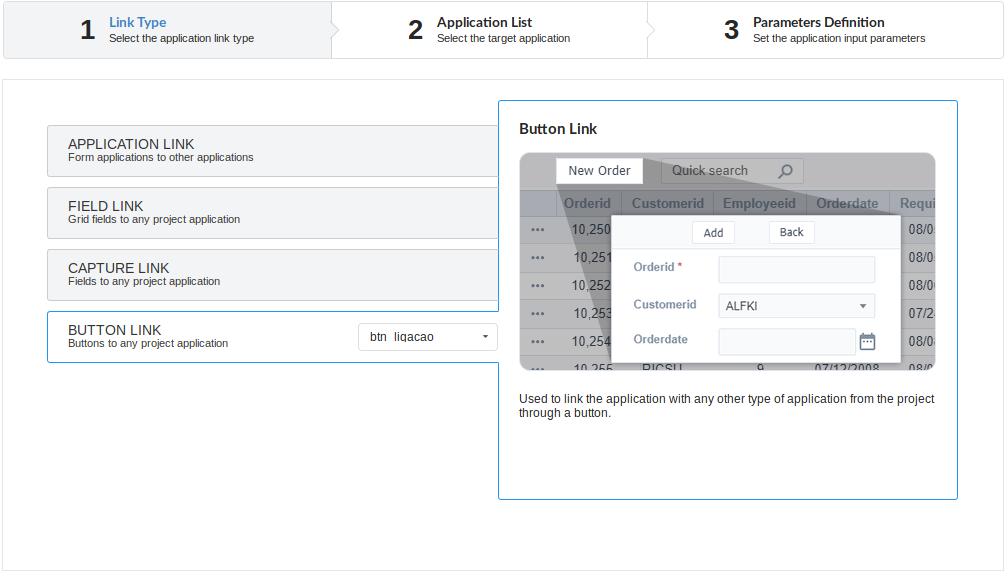Pick the BUTTON LINK option

click(x=200, y=337)
